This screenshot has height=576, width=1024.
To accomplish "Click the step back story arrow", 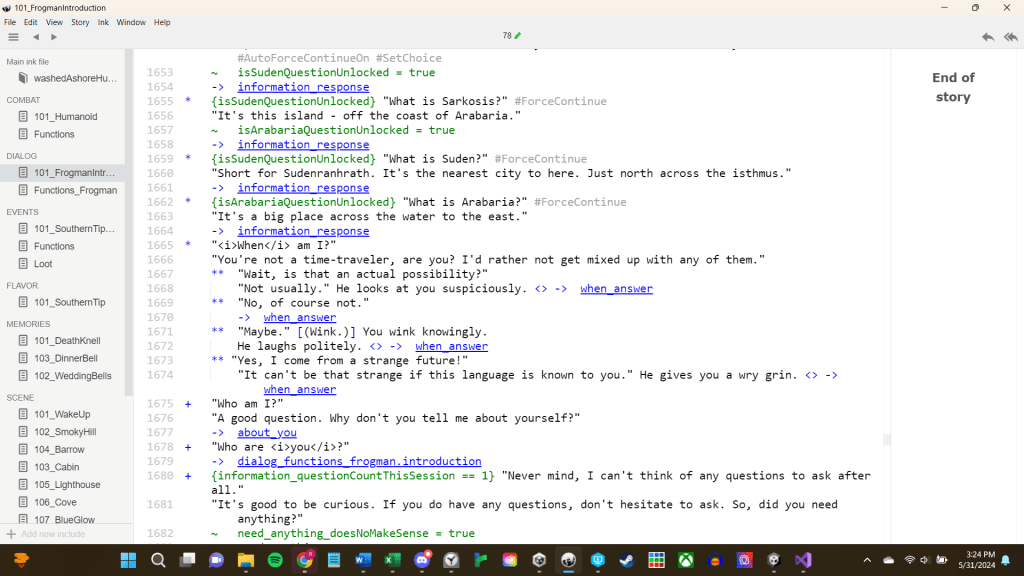I will [988, 37].
